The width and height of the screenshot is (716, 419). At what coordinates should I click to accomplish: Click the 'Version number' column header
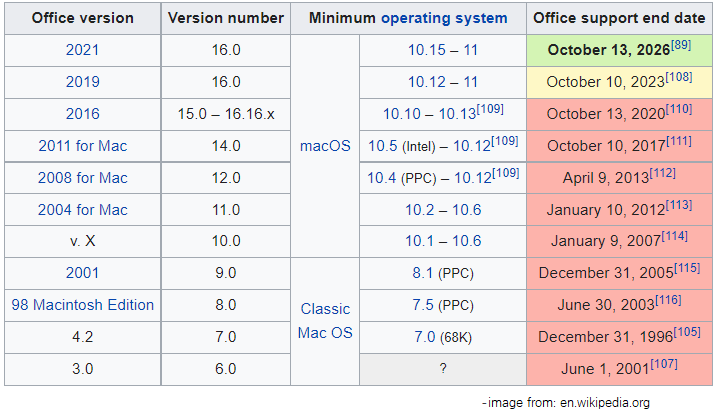(x=226, y=18)
